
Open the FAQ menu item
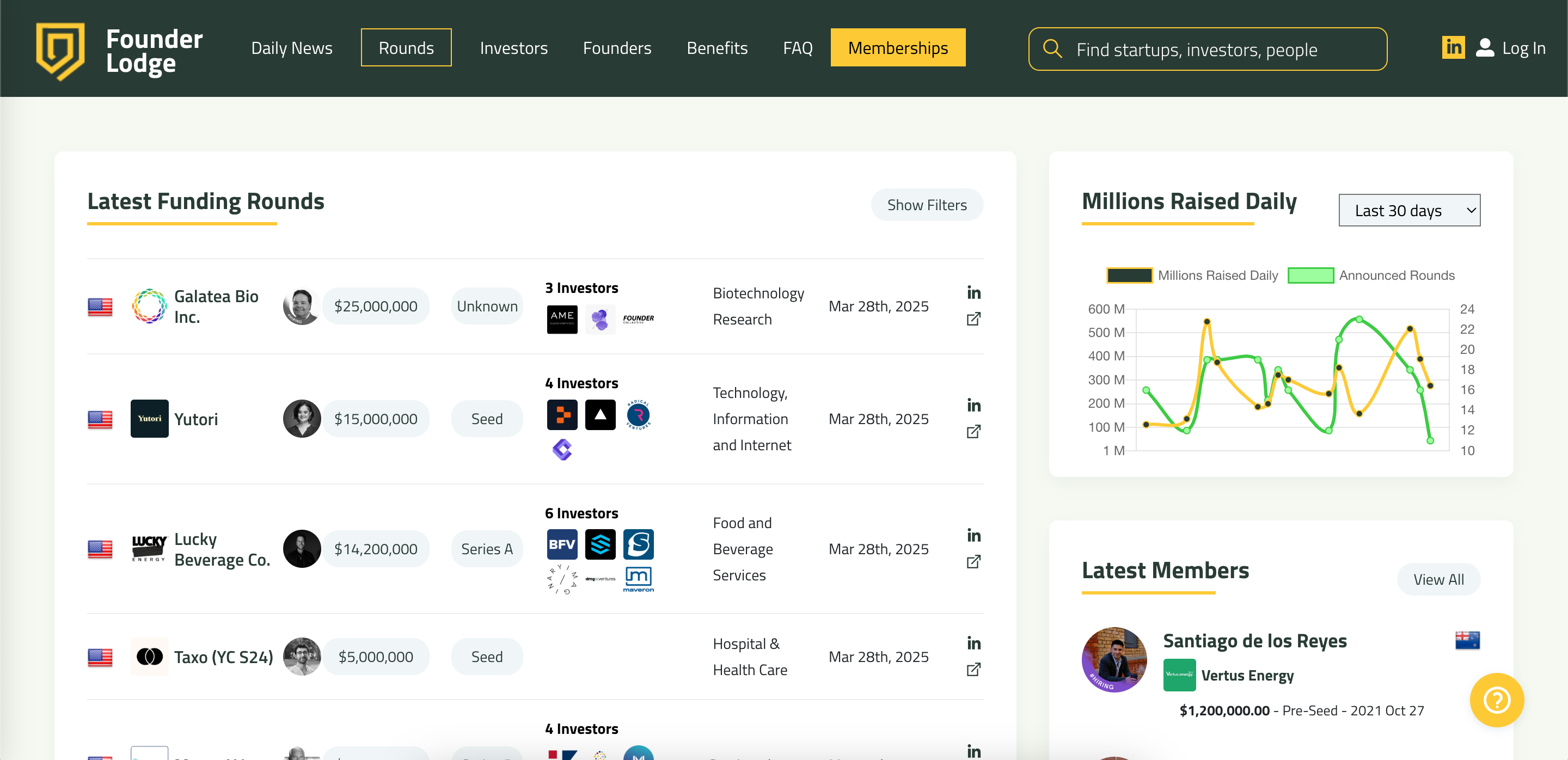pyautogui.click(x=798, y=47)
